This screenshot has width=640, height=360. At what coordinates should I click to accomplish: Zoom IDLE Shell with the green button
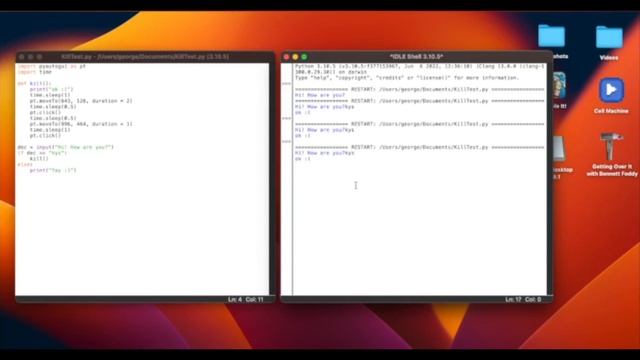coord(304,57)
